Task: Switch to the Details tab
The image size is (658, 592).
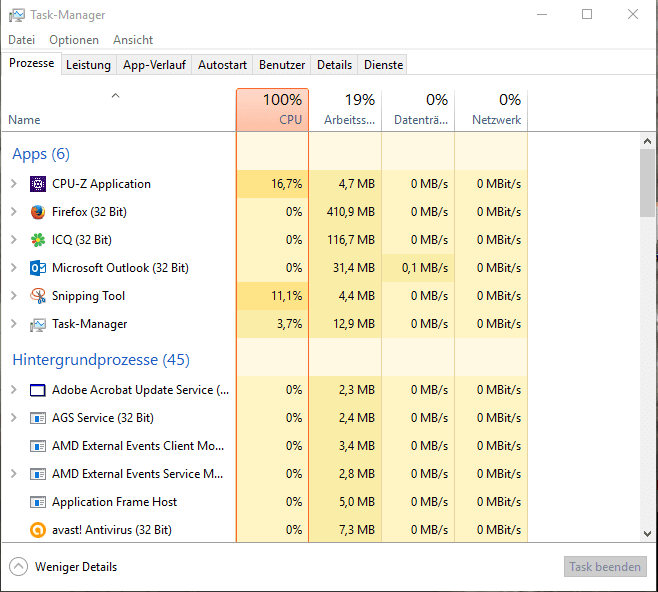Action: 334,65
